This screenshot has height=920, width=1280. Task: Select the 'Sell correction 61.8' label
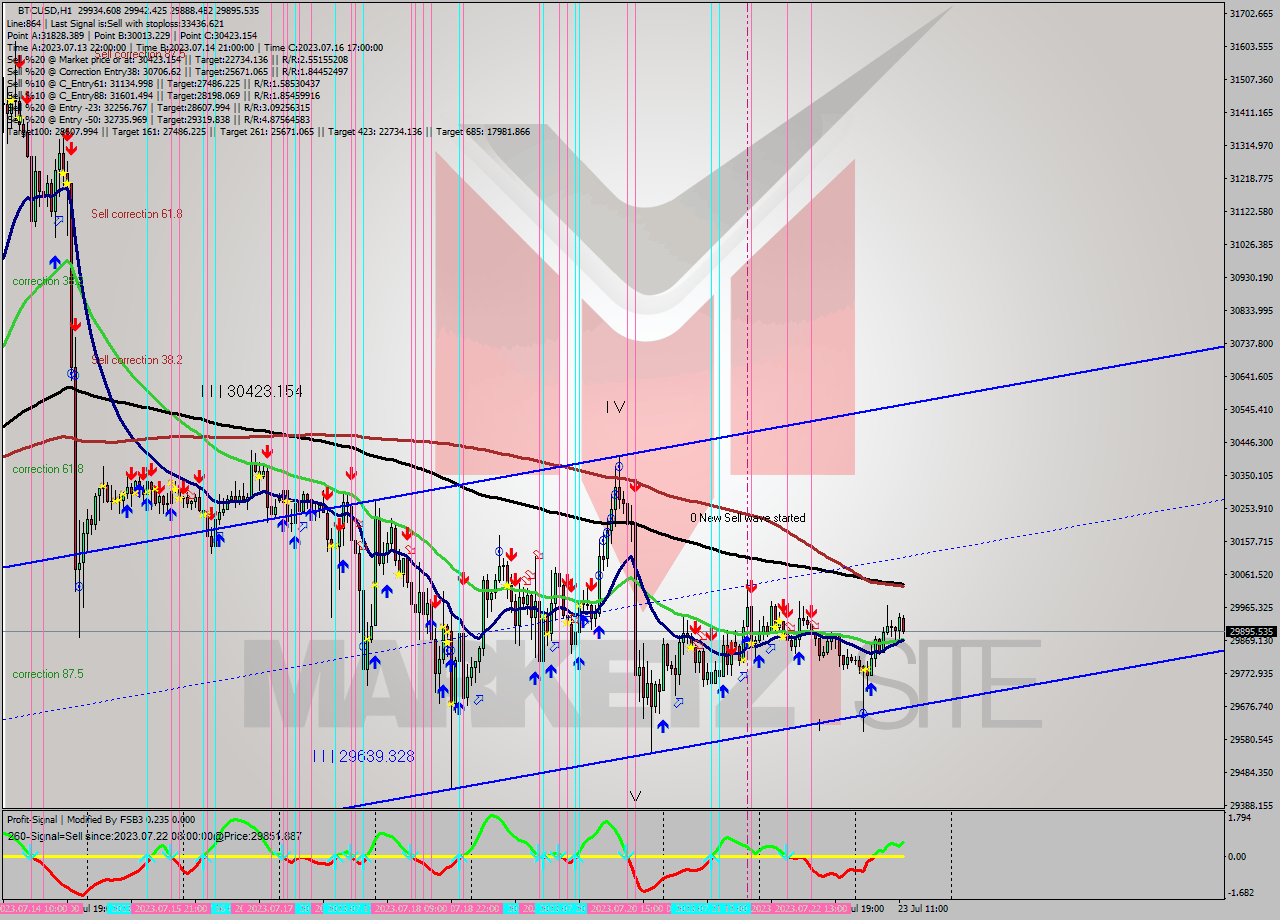[x=138, y=213]
